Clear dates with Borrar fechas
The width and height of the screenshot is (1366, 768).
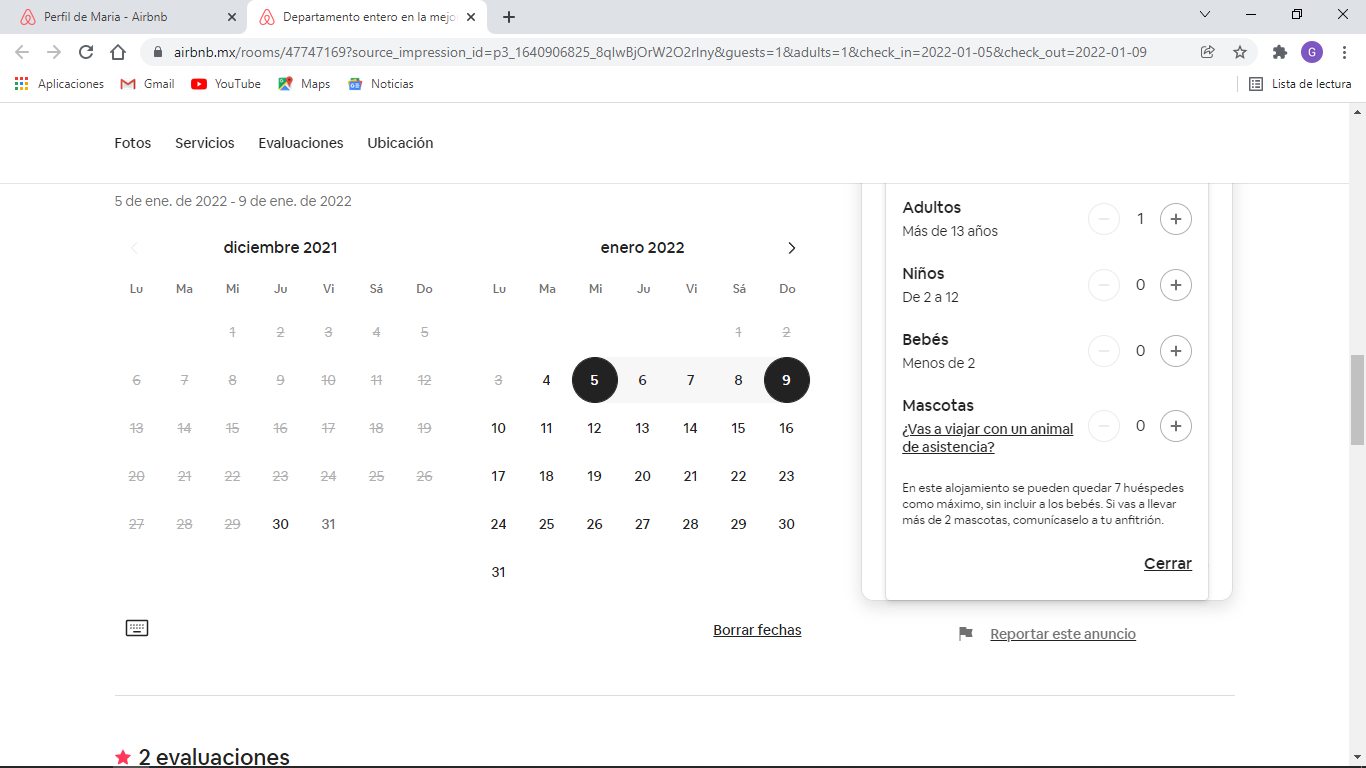click(757, 630)
